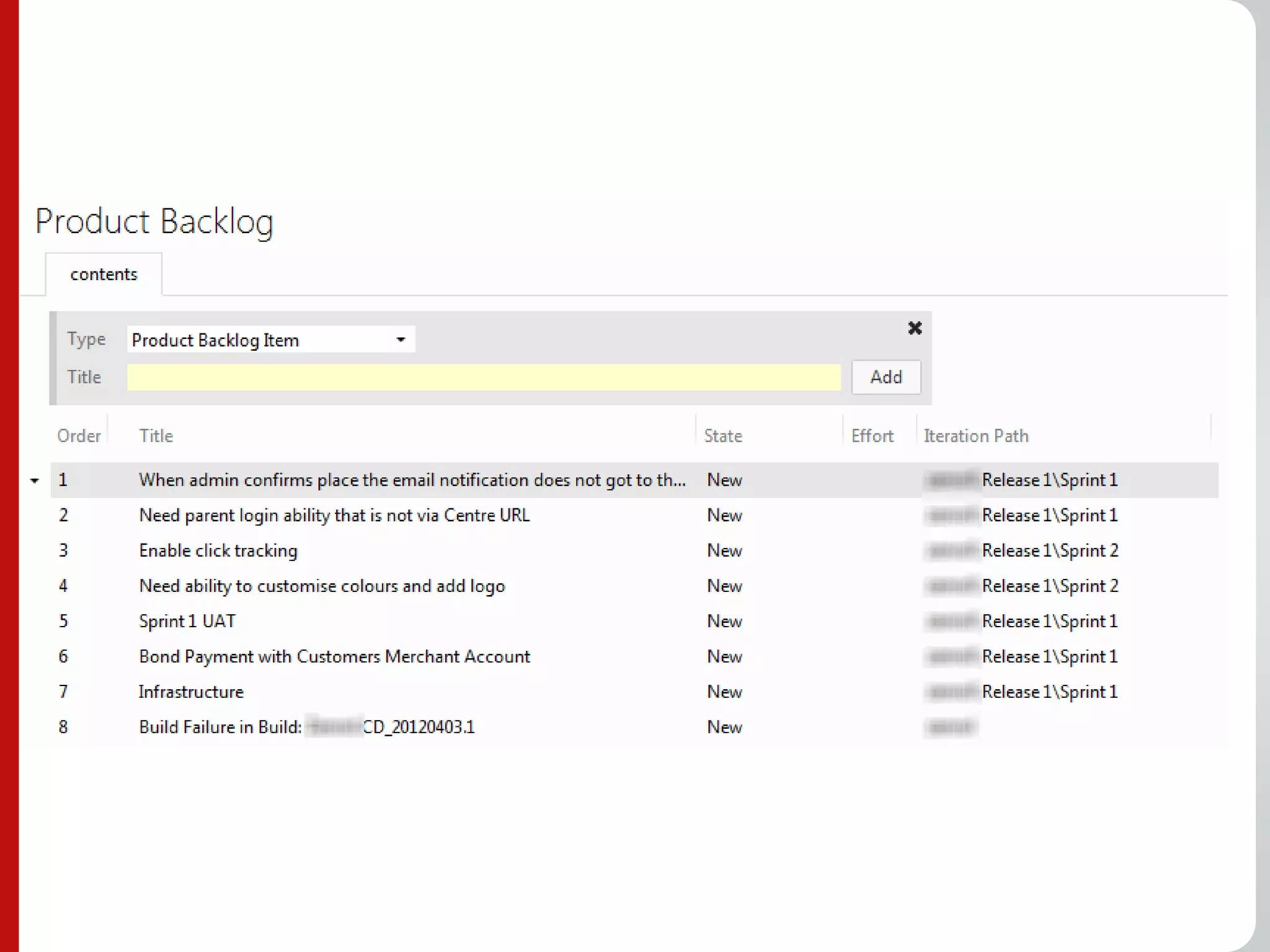Screen dimensions: 1270x952
Task: Sort by the Title column header
Action: (x=156, y=436)
